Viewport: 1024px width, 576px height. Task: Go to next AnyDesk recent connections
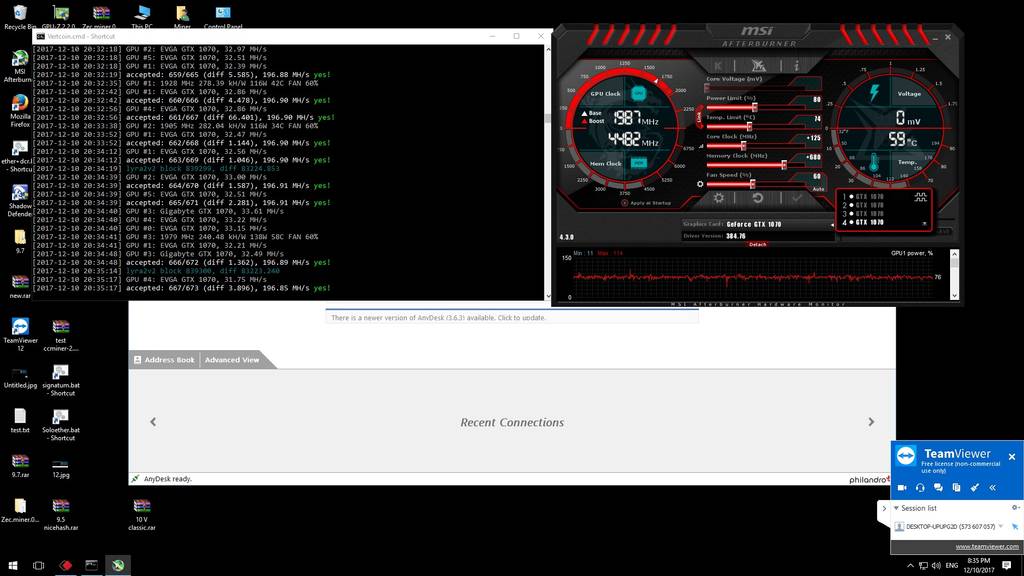[871, 422]
